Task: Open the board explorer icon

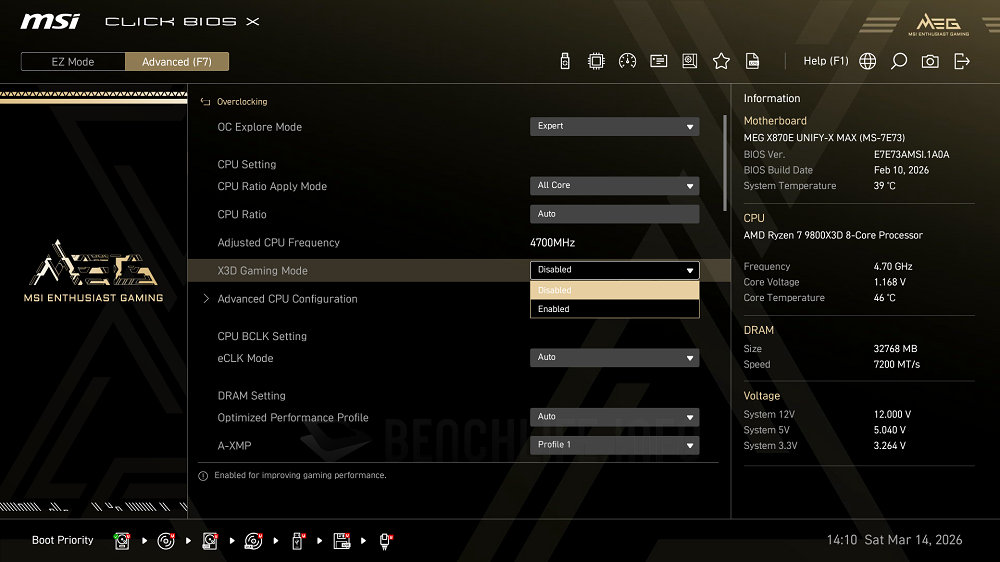Action: pyautogui.click(x=689, y=61)
